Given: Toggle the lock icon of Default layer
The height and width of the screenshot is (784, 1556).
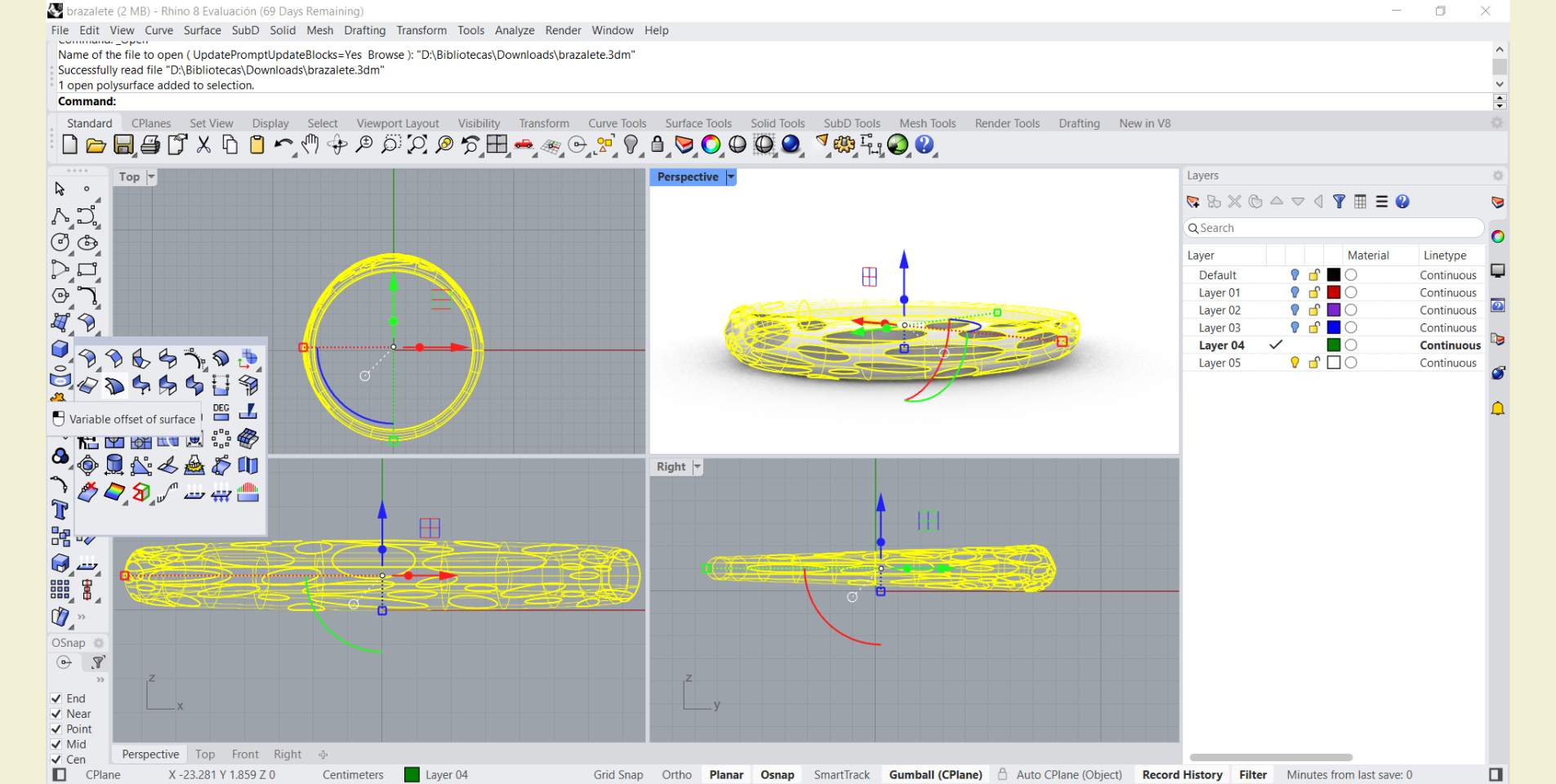Looking at the screenshot, I should [1314, 275].
